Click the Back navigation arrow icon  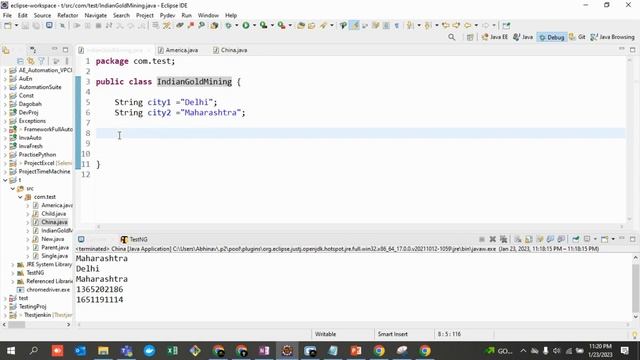[468, 25]
